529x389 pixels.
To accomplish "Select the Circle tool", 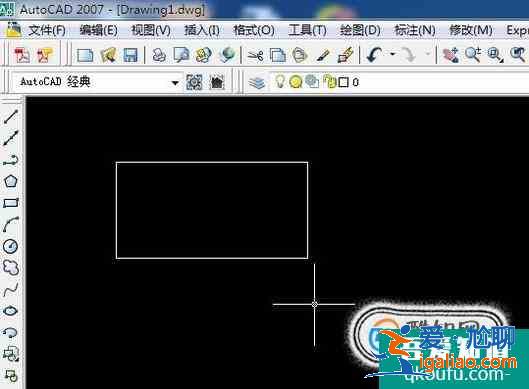I will pos(10,246).
